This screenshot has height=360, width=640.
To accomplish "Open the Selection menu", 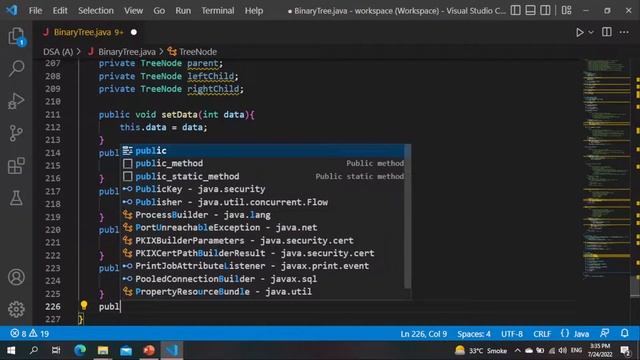I will click(96, 11).
